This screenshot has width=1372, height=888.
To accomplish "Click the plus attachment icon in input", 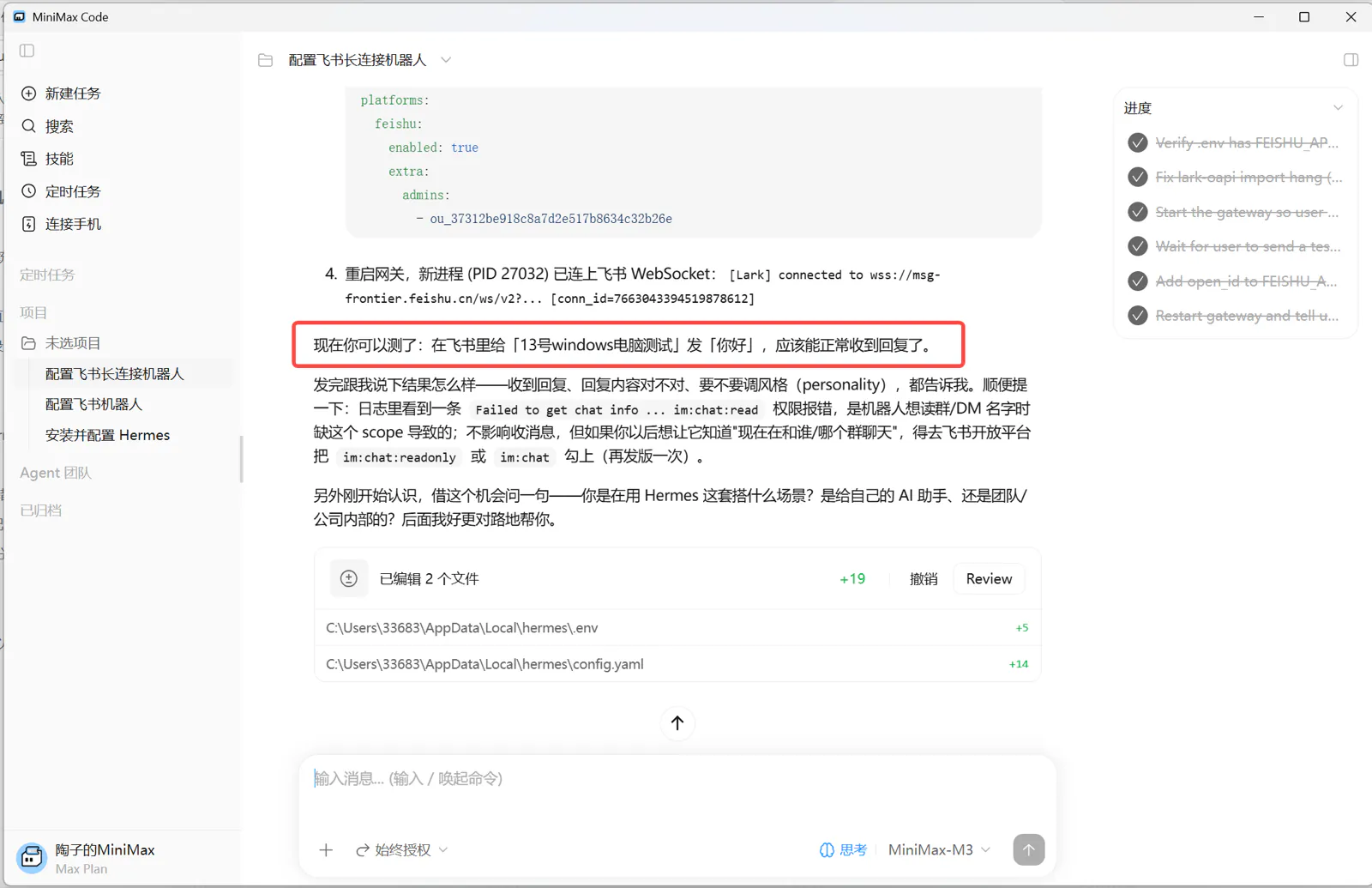I will [326, 850].
